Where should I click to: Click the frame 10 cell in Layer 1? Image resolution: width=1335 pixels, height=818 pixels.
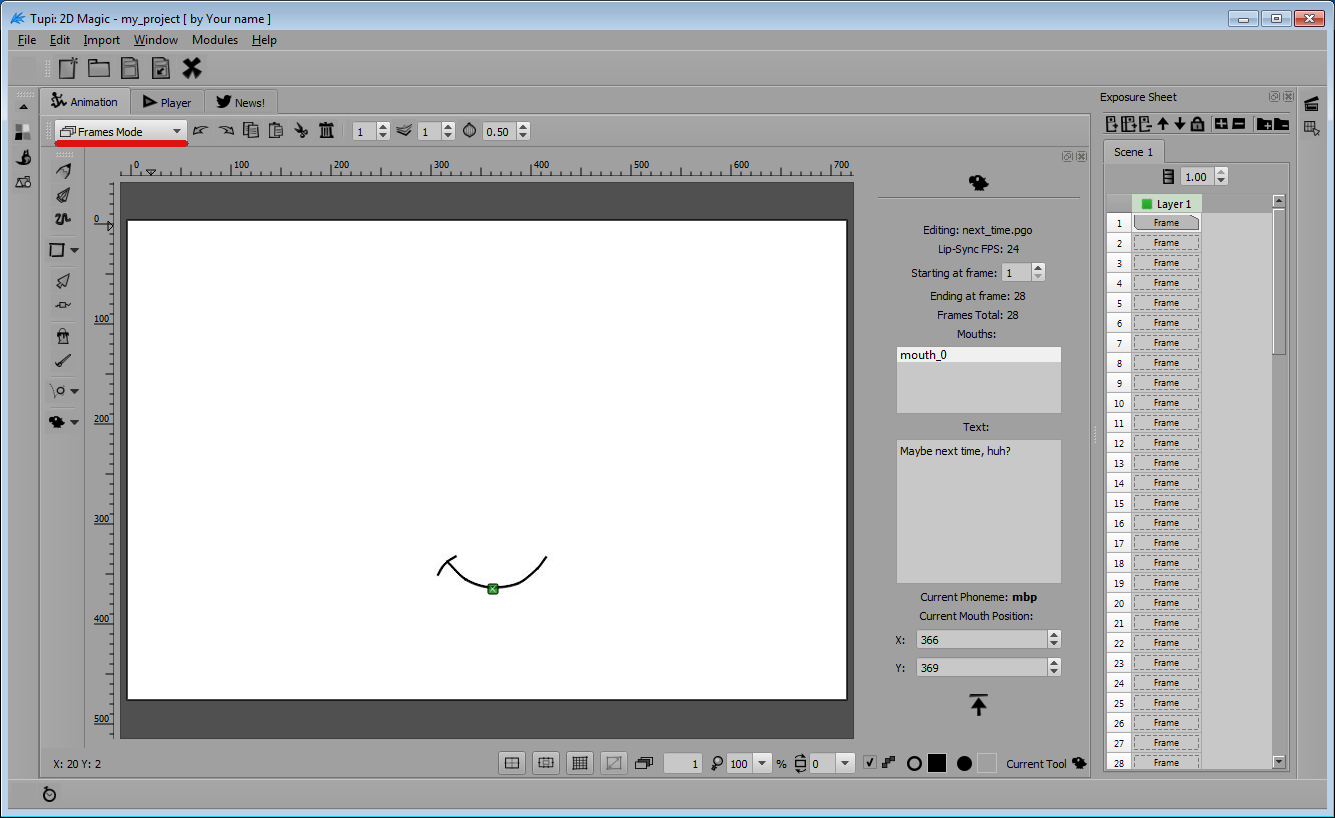click(1166, 403)
